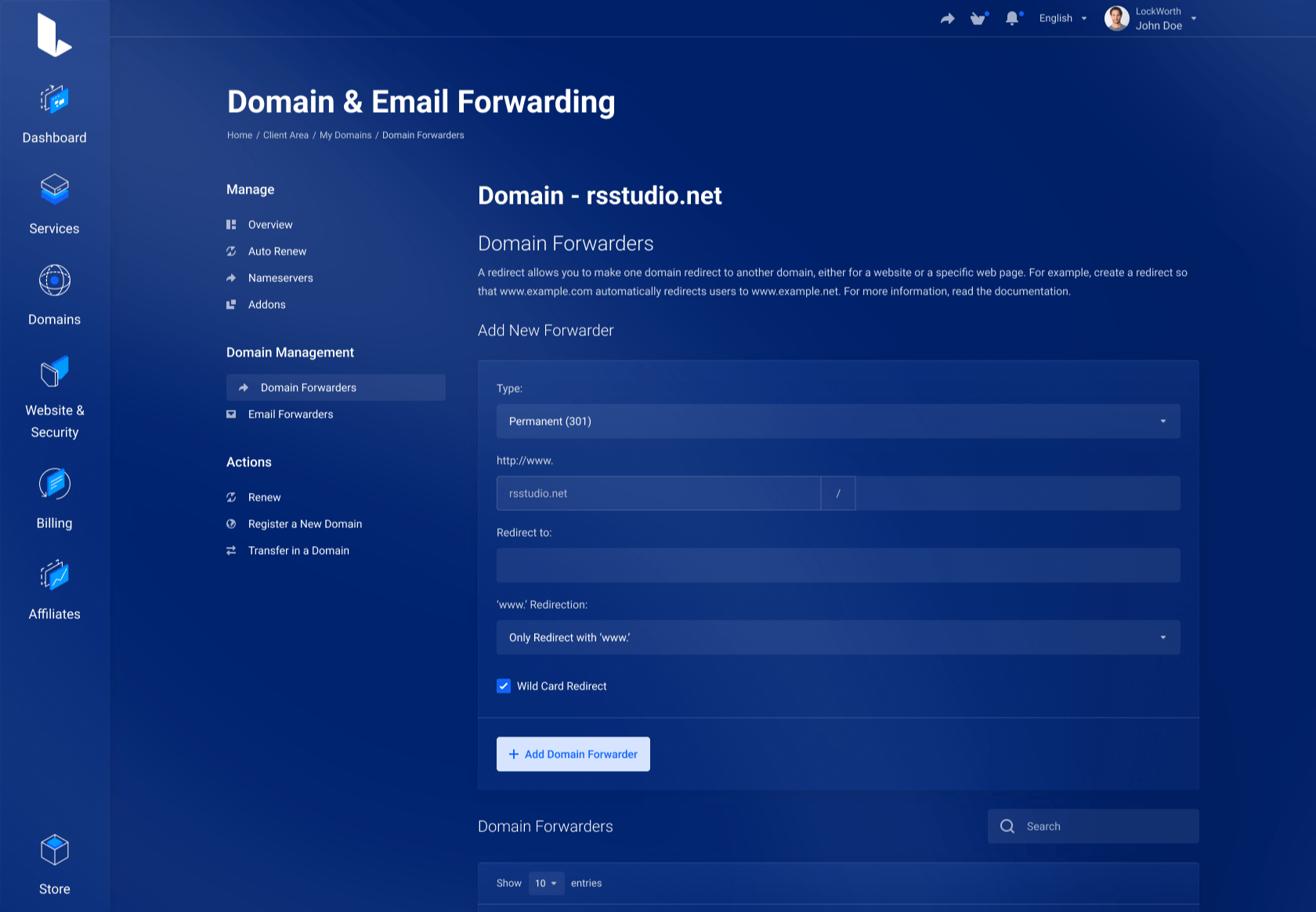
Task: Click the Renew action link
Action: click(x=265, y=498)
